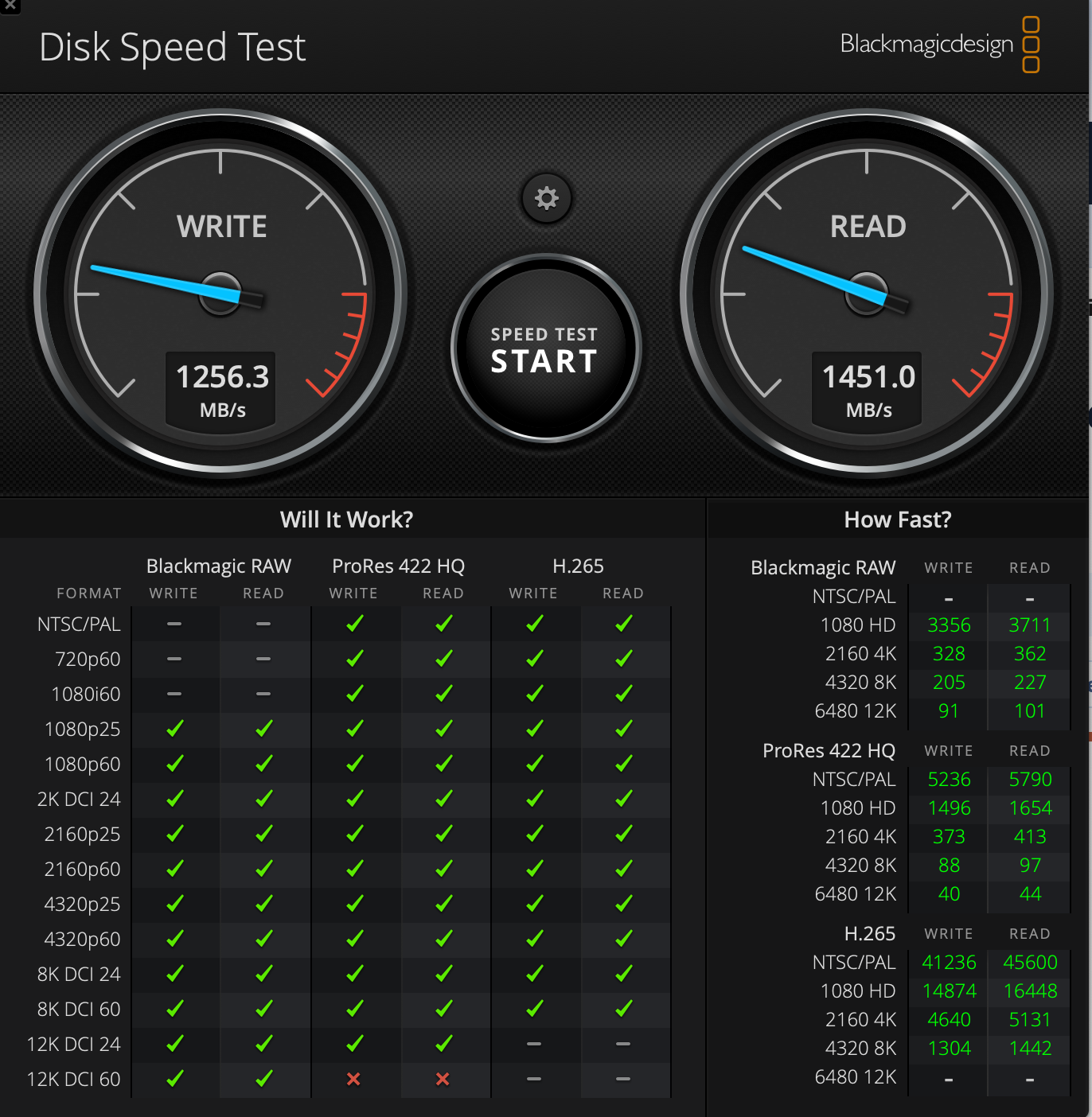Click the 45600 H.265 NTSC/PAL read value
Screen dimensions: 1092x1117
tap(1029, 962)
